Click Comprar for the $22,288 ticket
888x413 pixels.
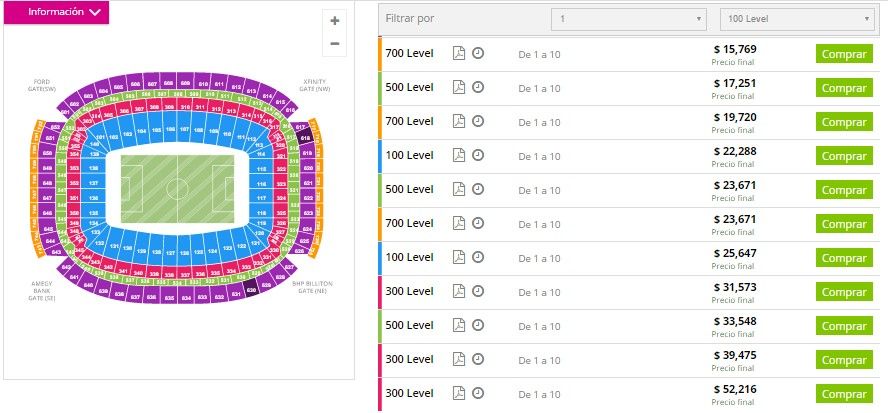(x=843, y=156)
